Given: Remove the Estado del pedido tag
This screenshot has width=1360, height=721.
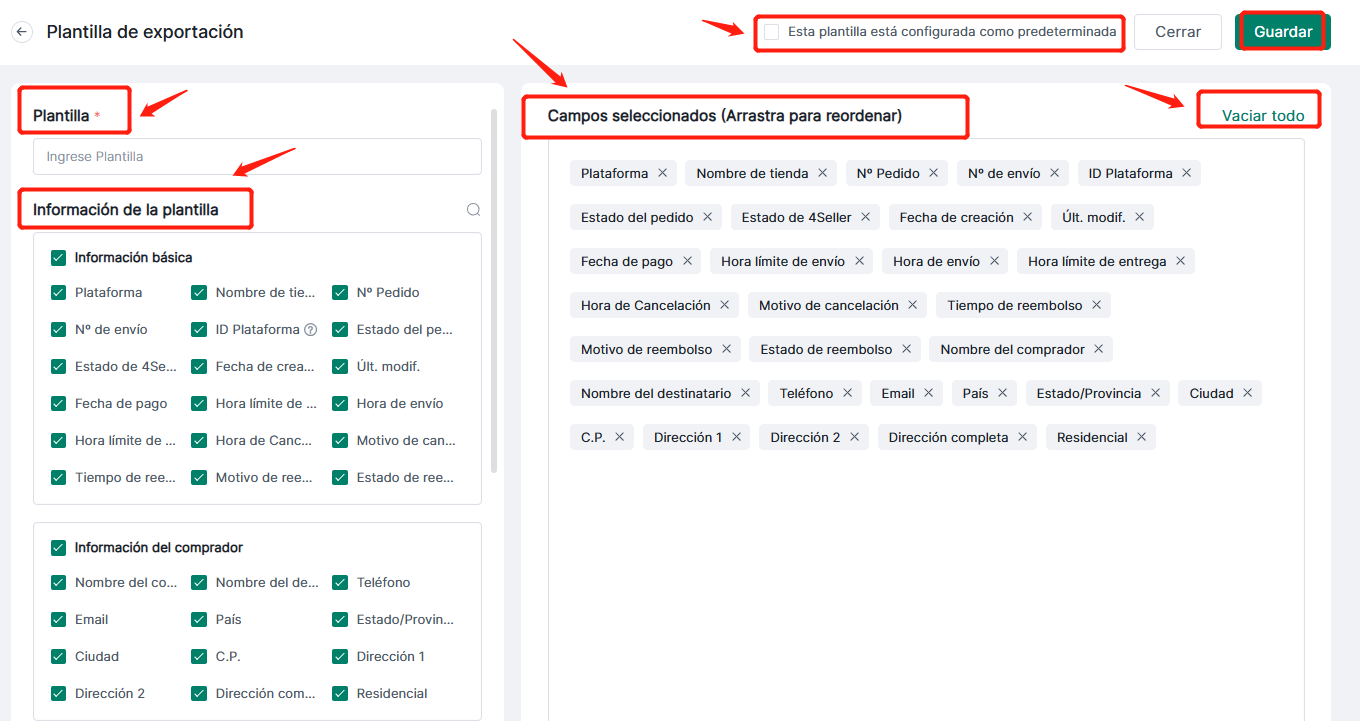Looking at the screenshot, I should 707,217.
